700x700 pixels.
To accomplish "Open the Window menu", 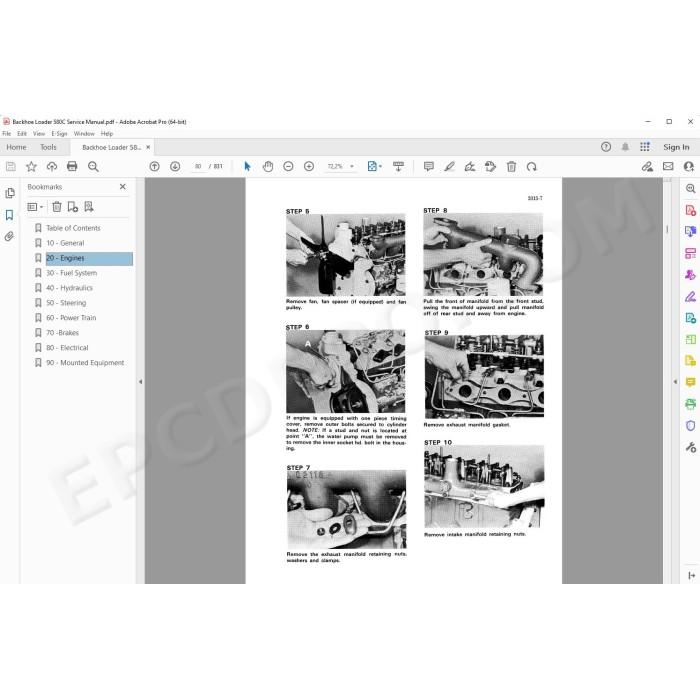I will (84, 133).
